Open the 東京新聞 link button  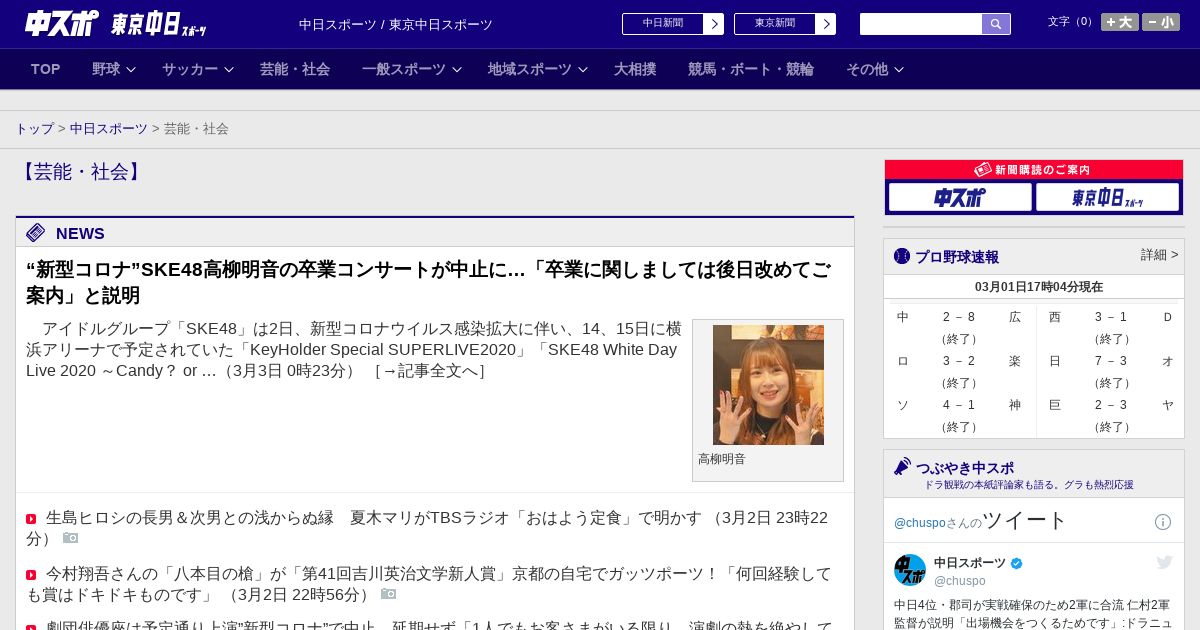(x=775, y=24)
